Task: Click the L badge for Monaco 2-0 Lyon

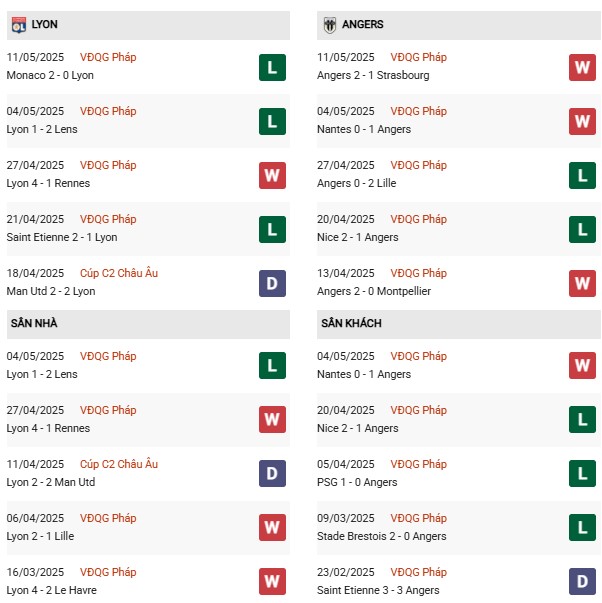Action: 272,68
